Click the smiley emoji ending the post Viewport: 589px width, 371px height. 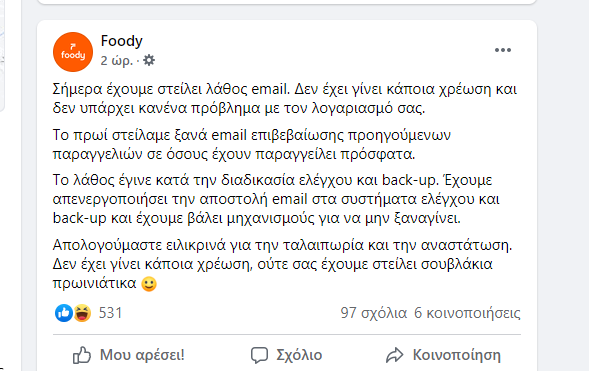[x=149, y=284]
